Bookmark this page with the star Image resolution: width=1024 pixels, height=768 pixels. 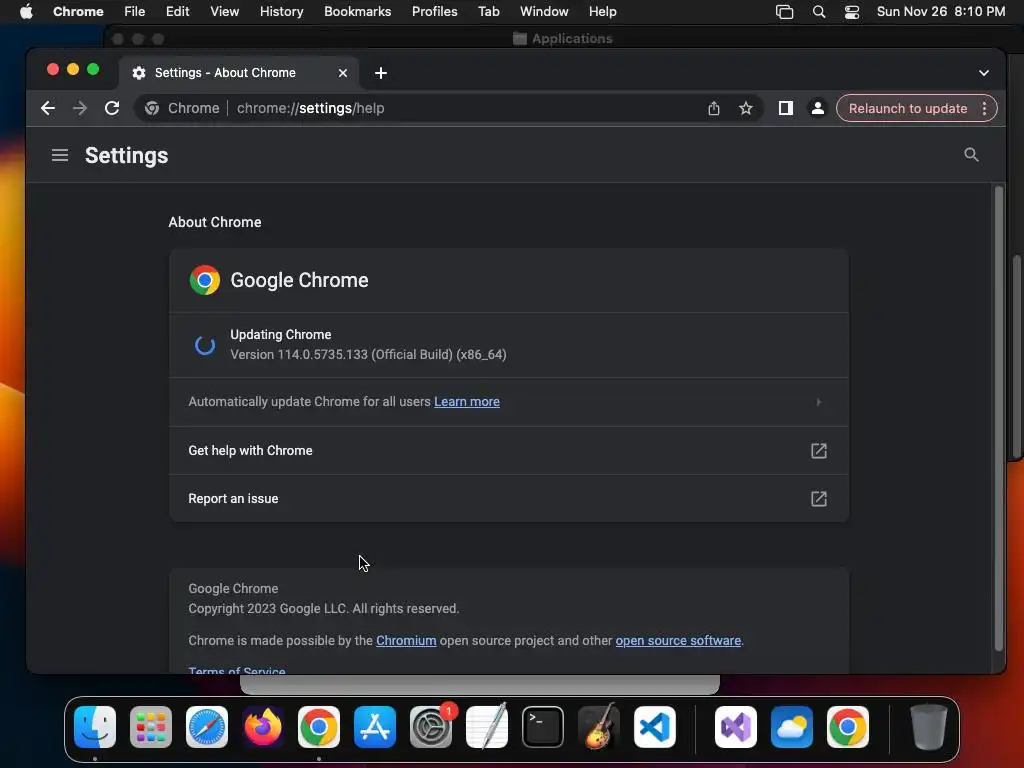click(746, 108)
